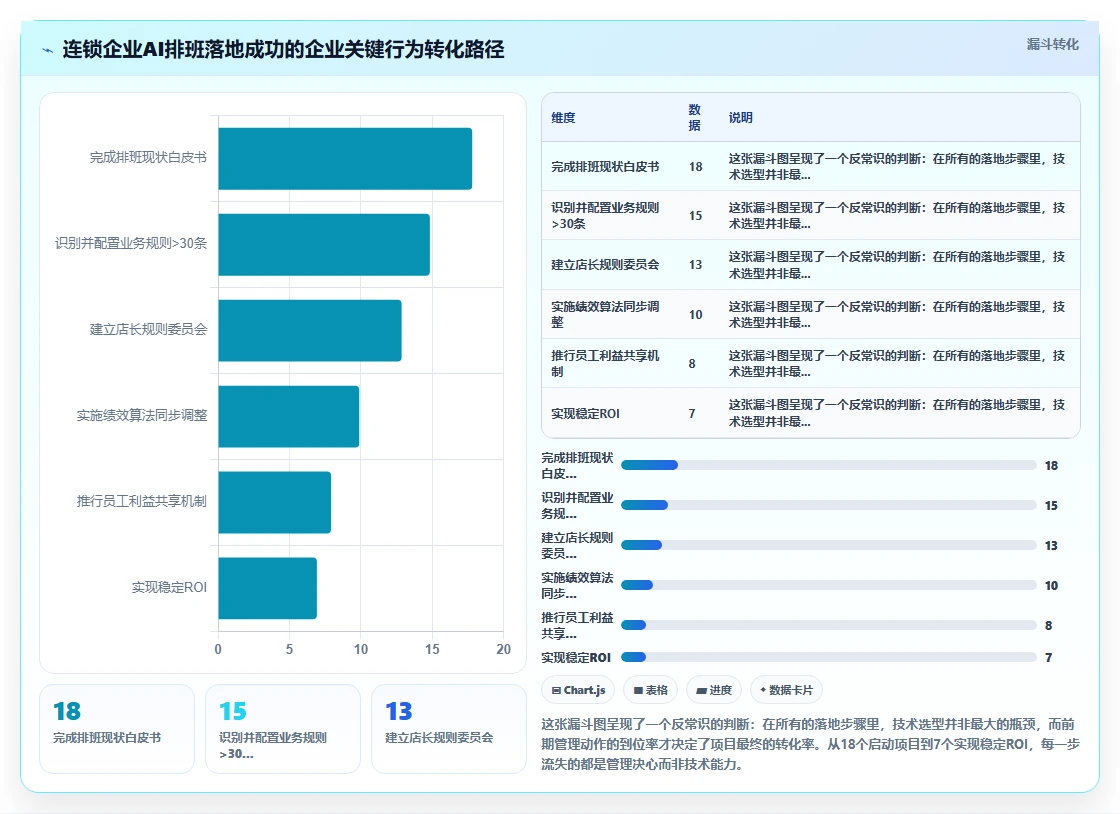
Task: Open the stat card showing 13
Action: [449, 729]
